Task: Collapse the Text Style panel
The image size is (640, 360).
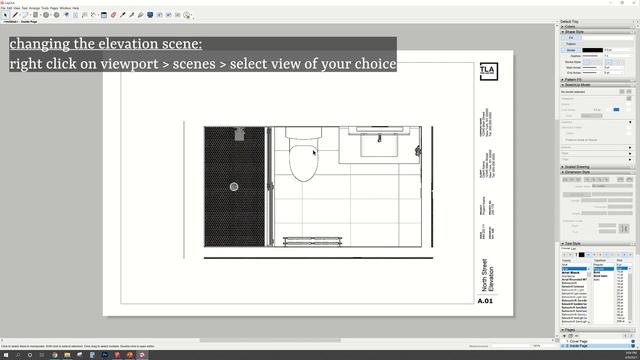Action: (563, 243)
